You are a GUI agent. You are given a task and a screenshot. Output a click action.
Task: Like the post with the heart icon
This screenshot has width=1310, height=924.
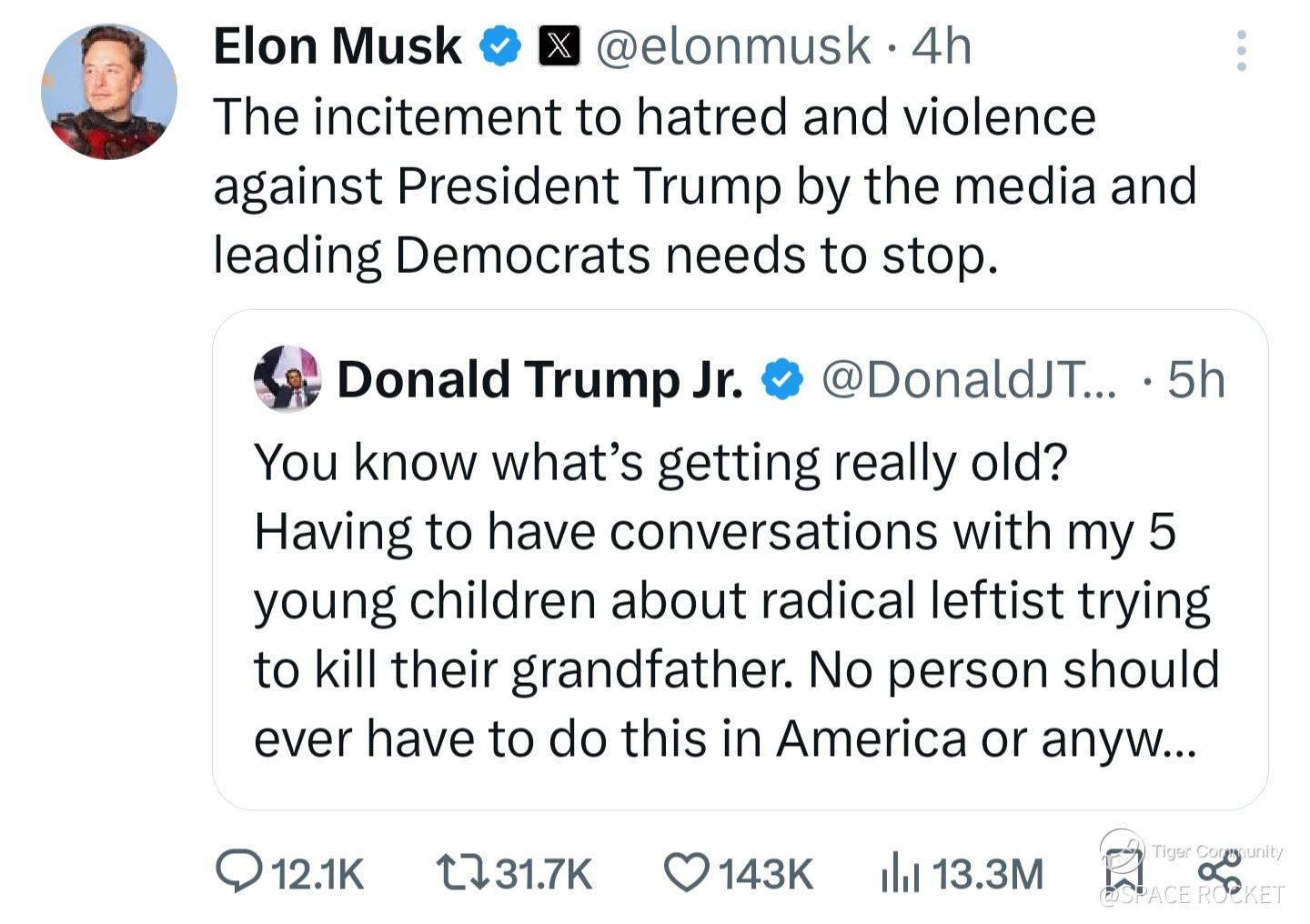point(687,872)
